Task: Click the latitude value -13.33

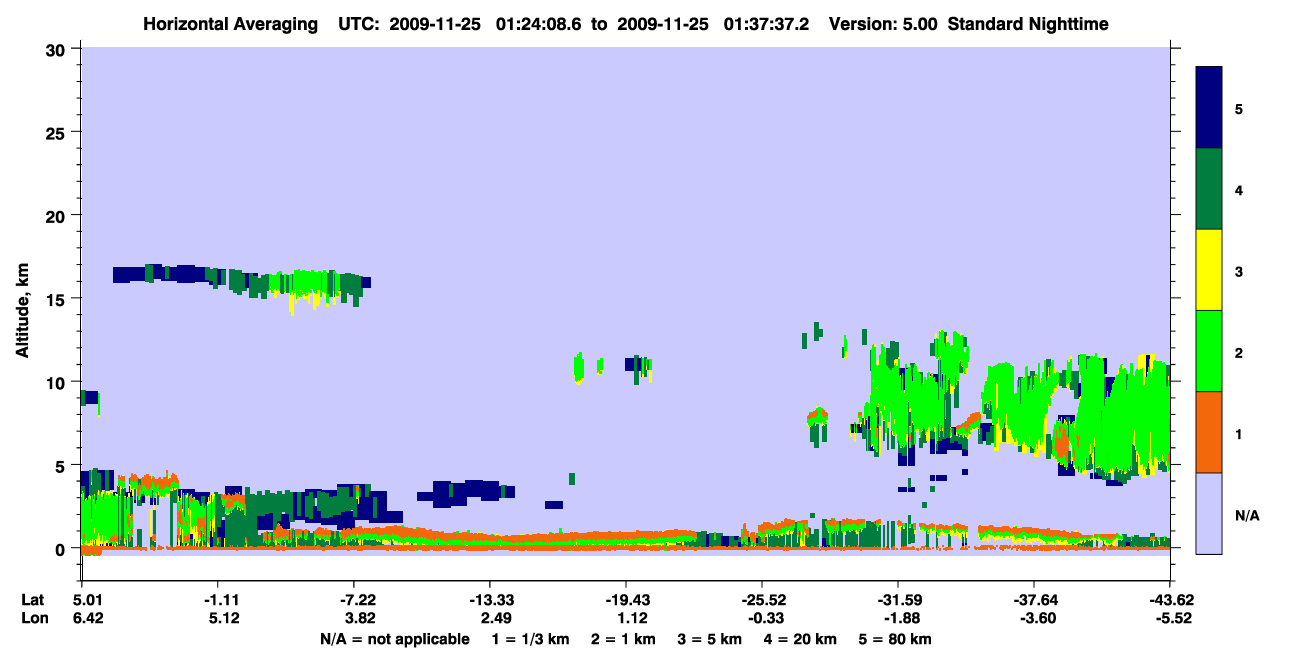Action: (x=490, y=600)
